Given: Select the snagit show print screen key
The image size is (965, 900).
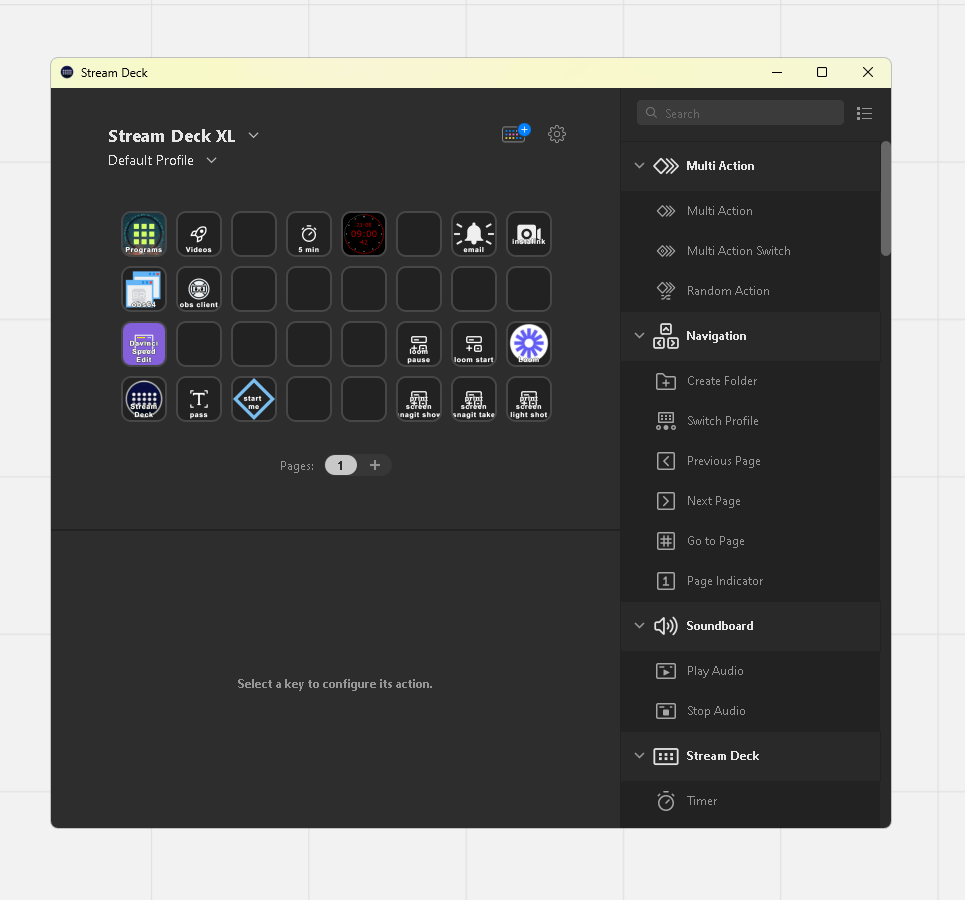Looking at the screenshot, I should pos(418,399).
